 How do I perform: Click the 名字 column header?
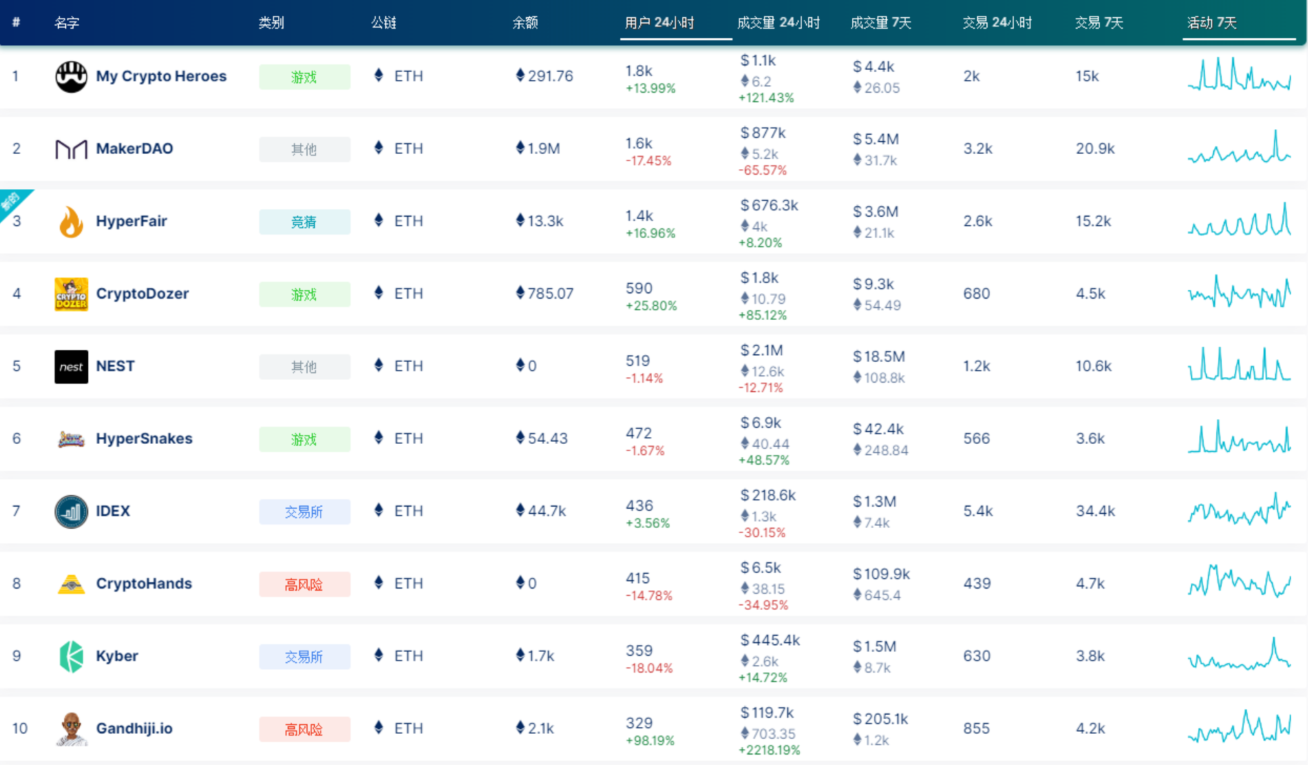pos(67,22)
